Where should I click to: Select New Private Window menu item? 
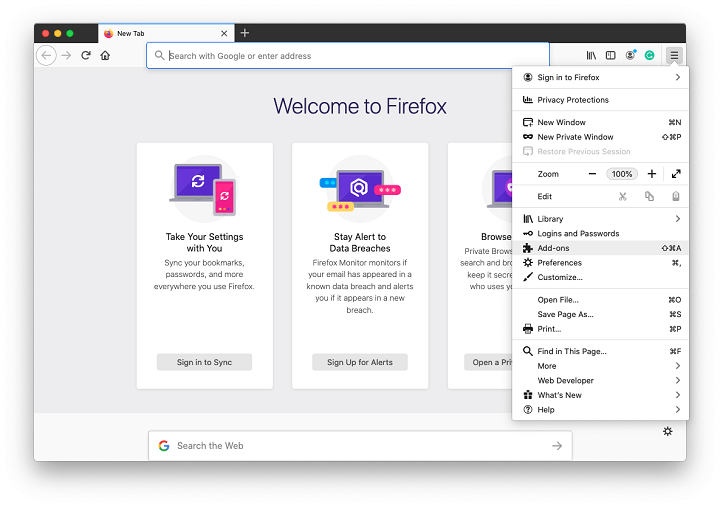(x=600, y=137)
